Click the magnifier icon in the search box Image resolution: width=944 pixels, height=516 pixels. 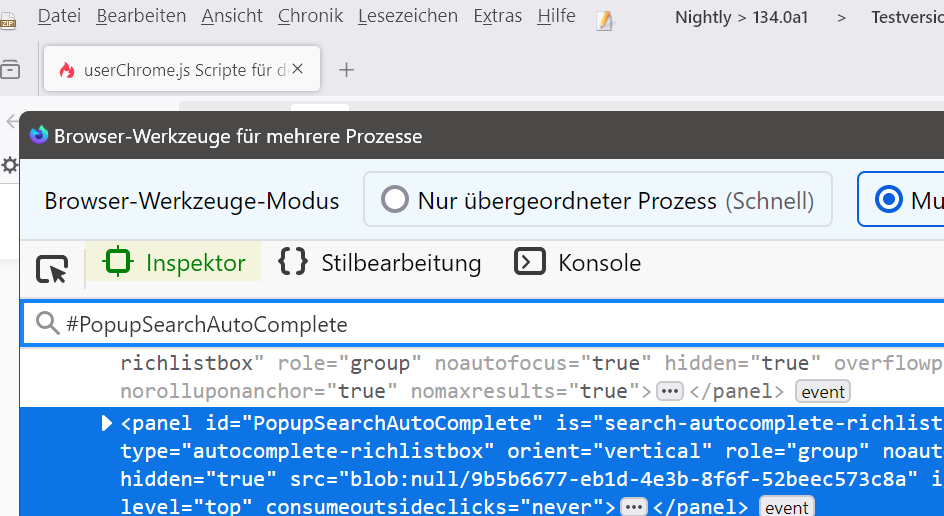point(47,323)
